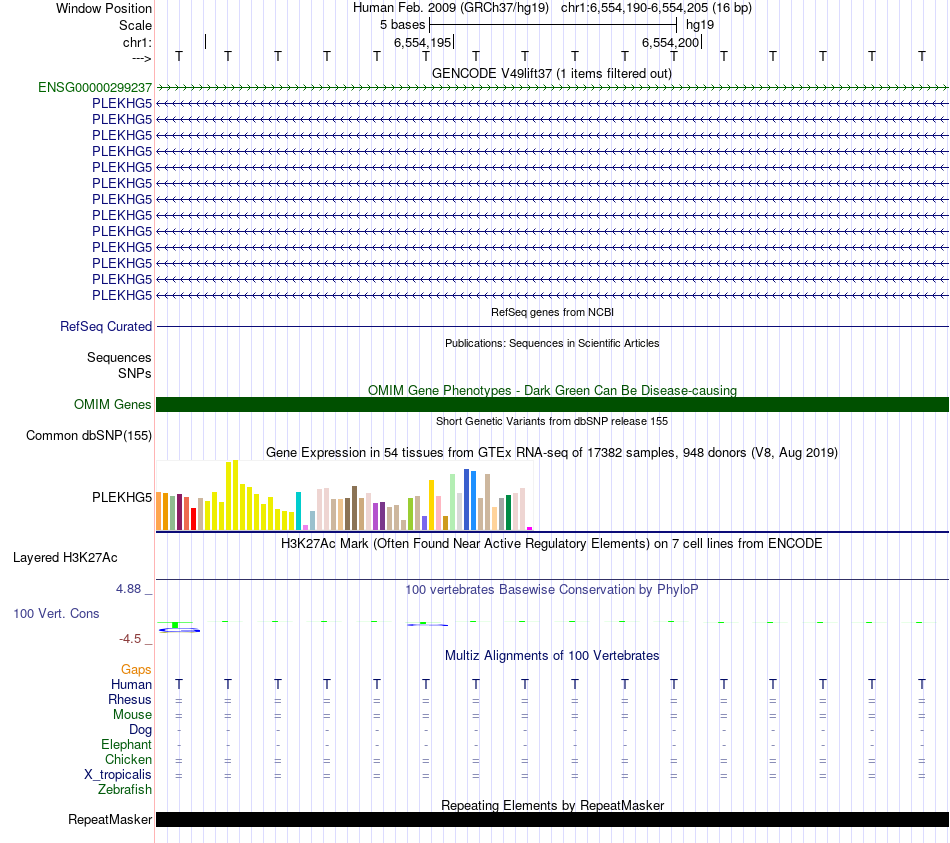Click the 4.88 PhyloP upper limit value
This screenshot has width=950, height=843.
(128, 589)
